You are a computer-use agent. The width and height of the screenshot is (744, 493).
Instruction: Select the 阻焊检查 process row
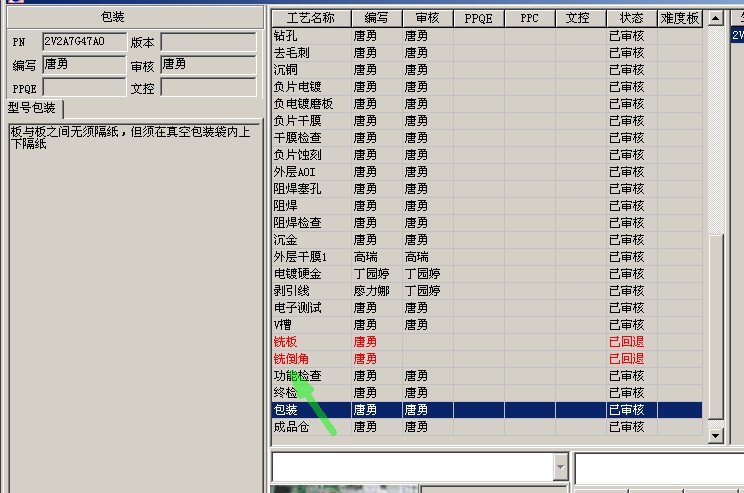(x=487, y=223)
